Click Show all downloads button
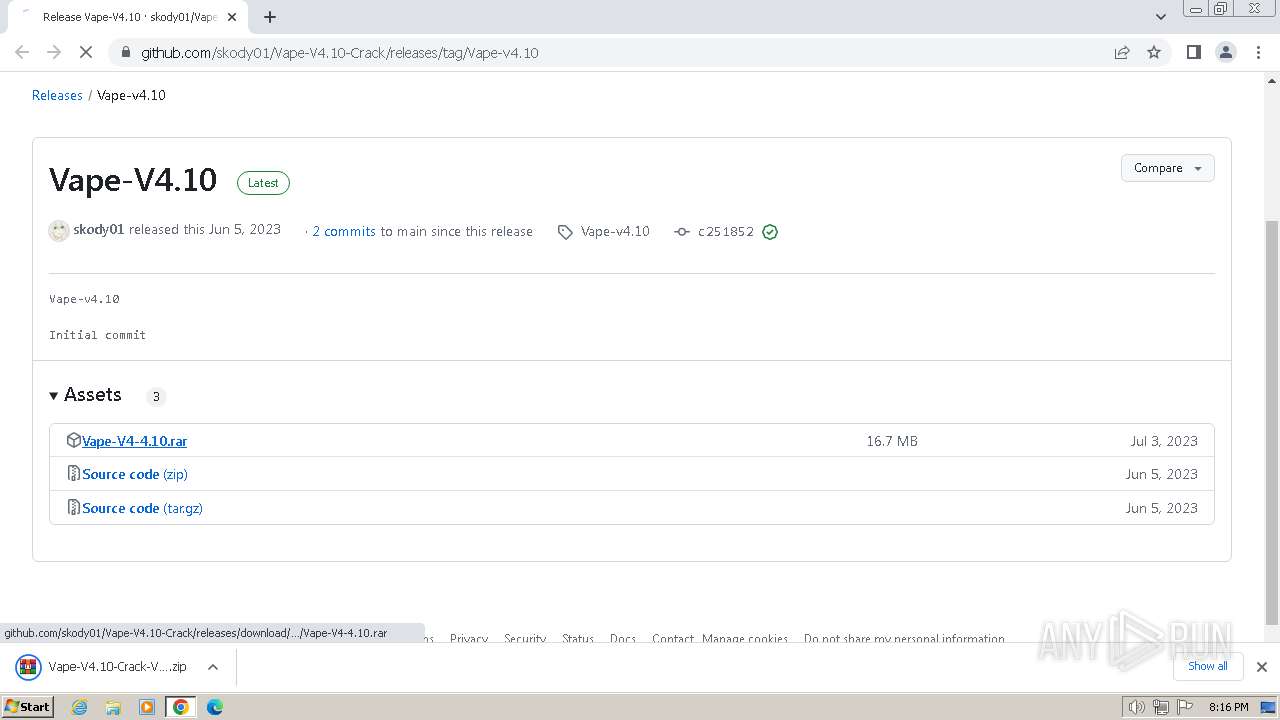Viewport: 1280px width, 720px height. 1208,666
